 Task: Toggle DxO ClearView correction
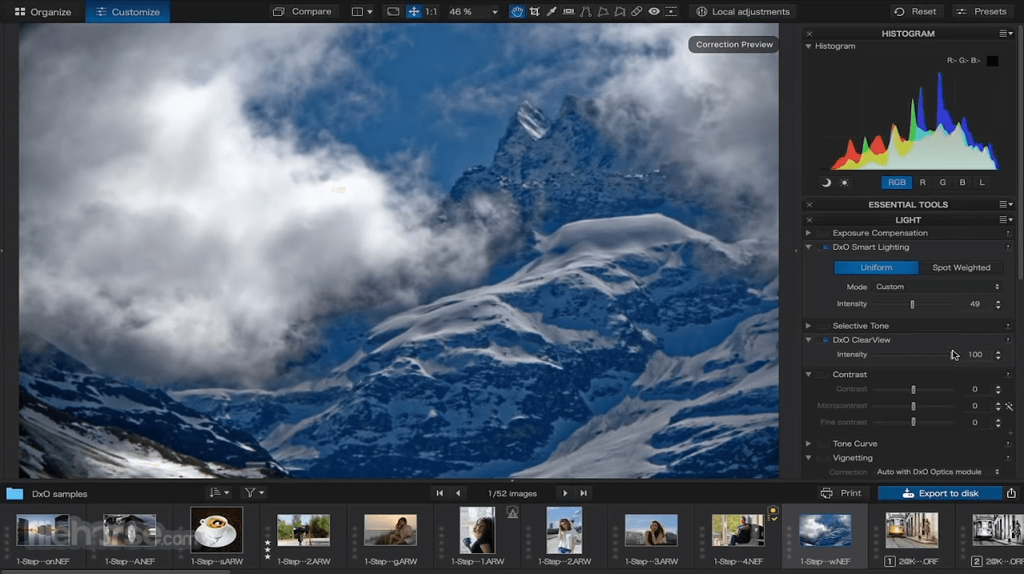pos(825,340)
